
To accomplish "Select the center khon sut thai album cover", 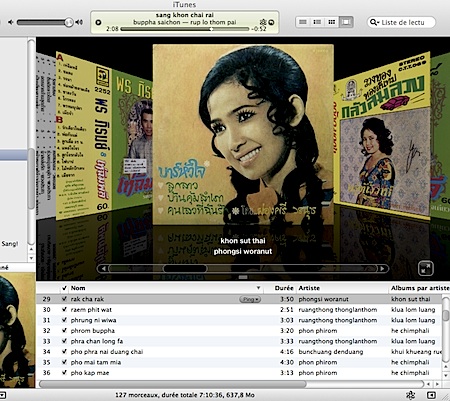I will click(243, 134).
